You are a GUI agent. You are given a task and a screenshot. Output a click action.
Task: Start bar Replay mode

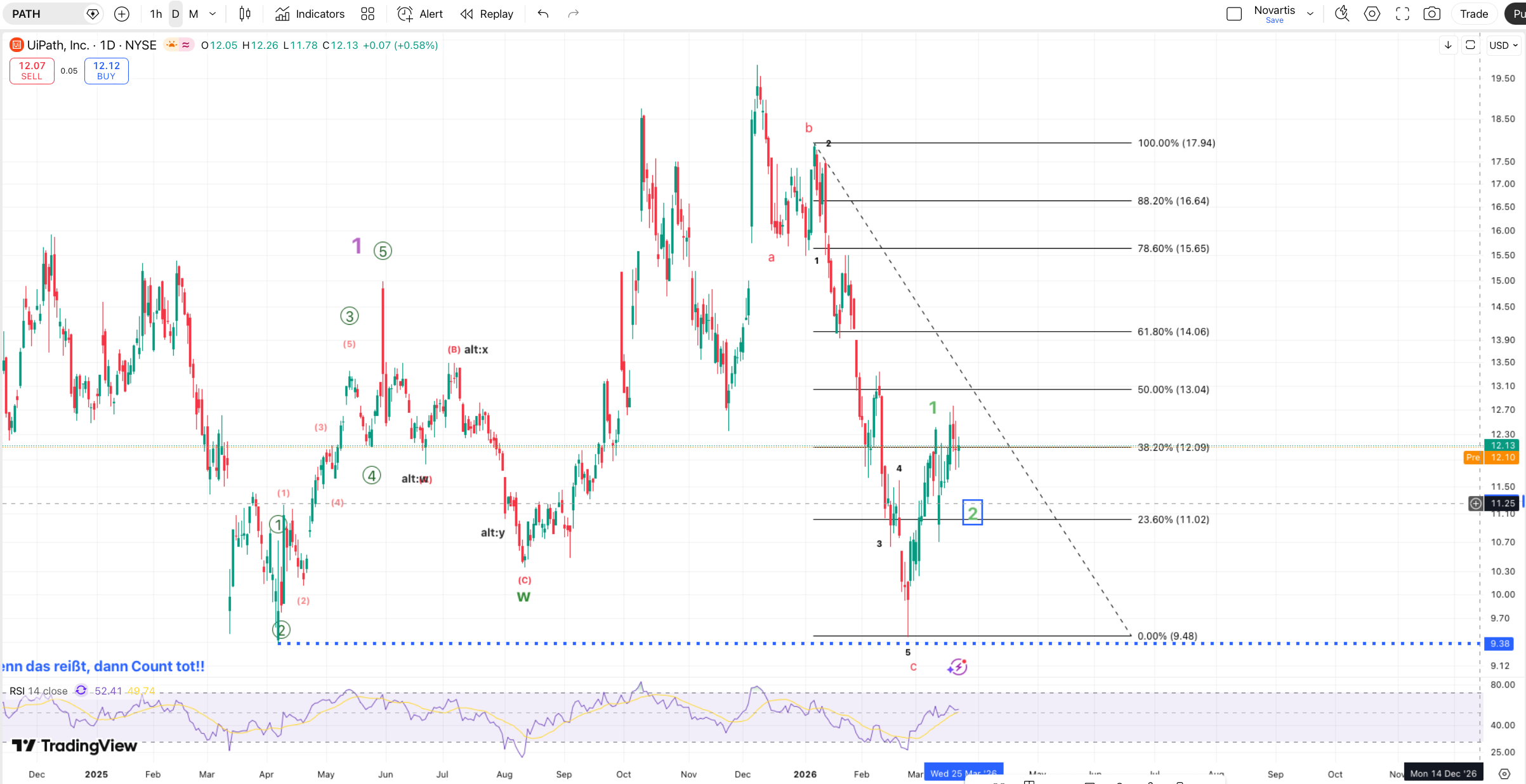coord(487,14)
